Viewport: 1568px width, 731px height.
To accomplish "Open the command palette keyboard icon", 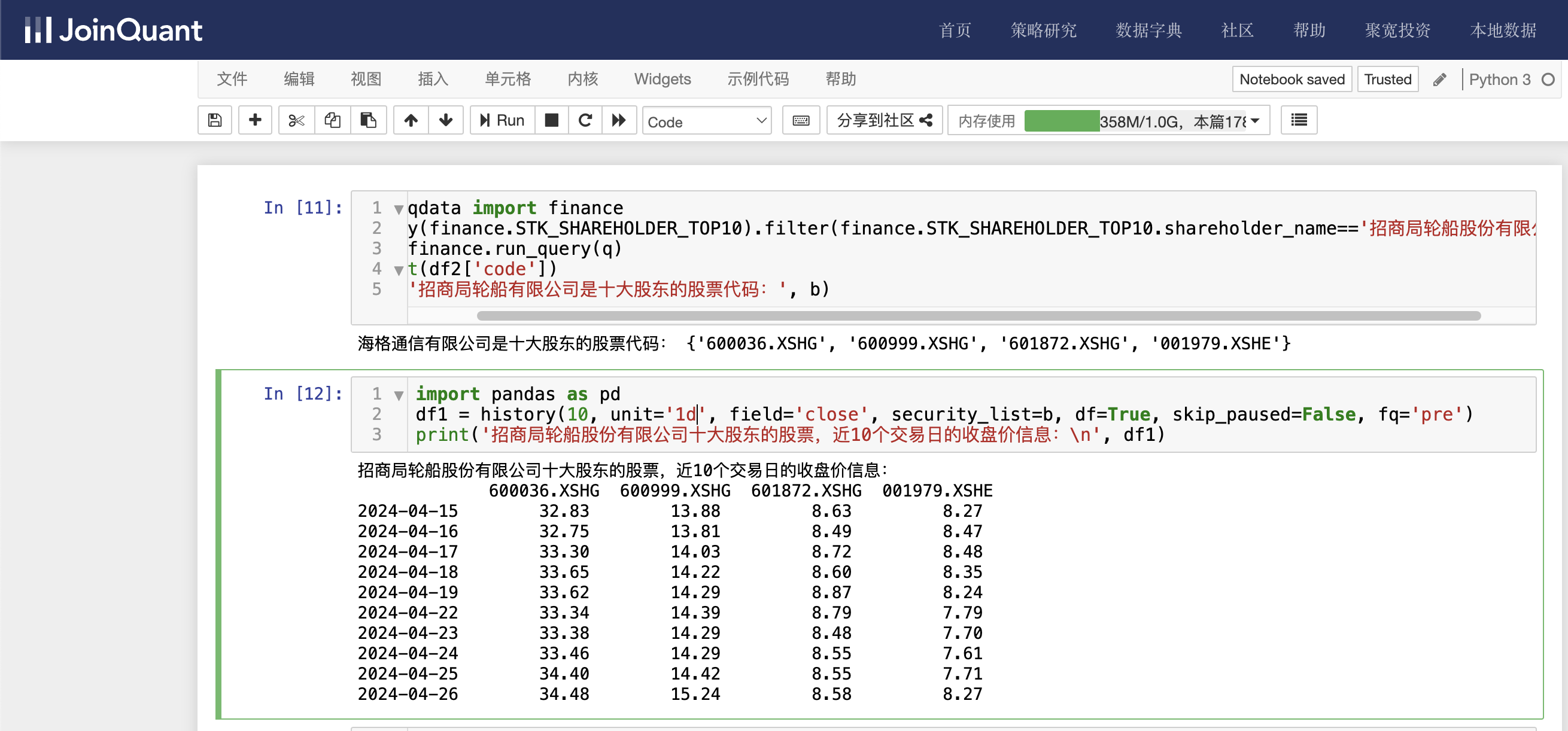I will (x=800, y=120).
